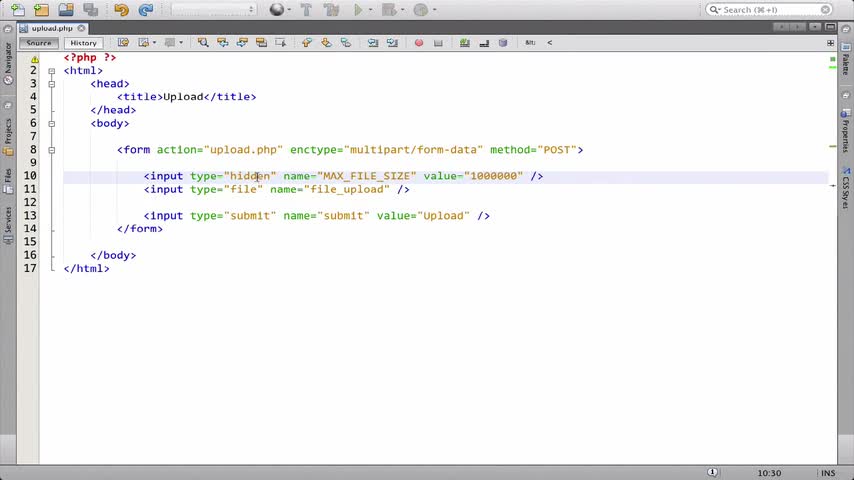This screenshot has width=854, height=480.
Task: Click the New File icon
Action: coord(17,10)
